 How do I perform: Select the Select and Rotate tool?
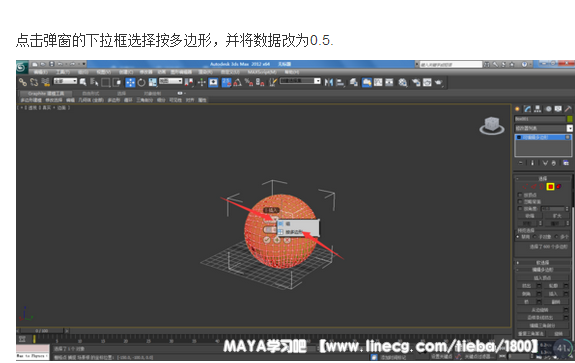coord(142,82)
